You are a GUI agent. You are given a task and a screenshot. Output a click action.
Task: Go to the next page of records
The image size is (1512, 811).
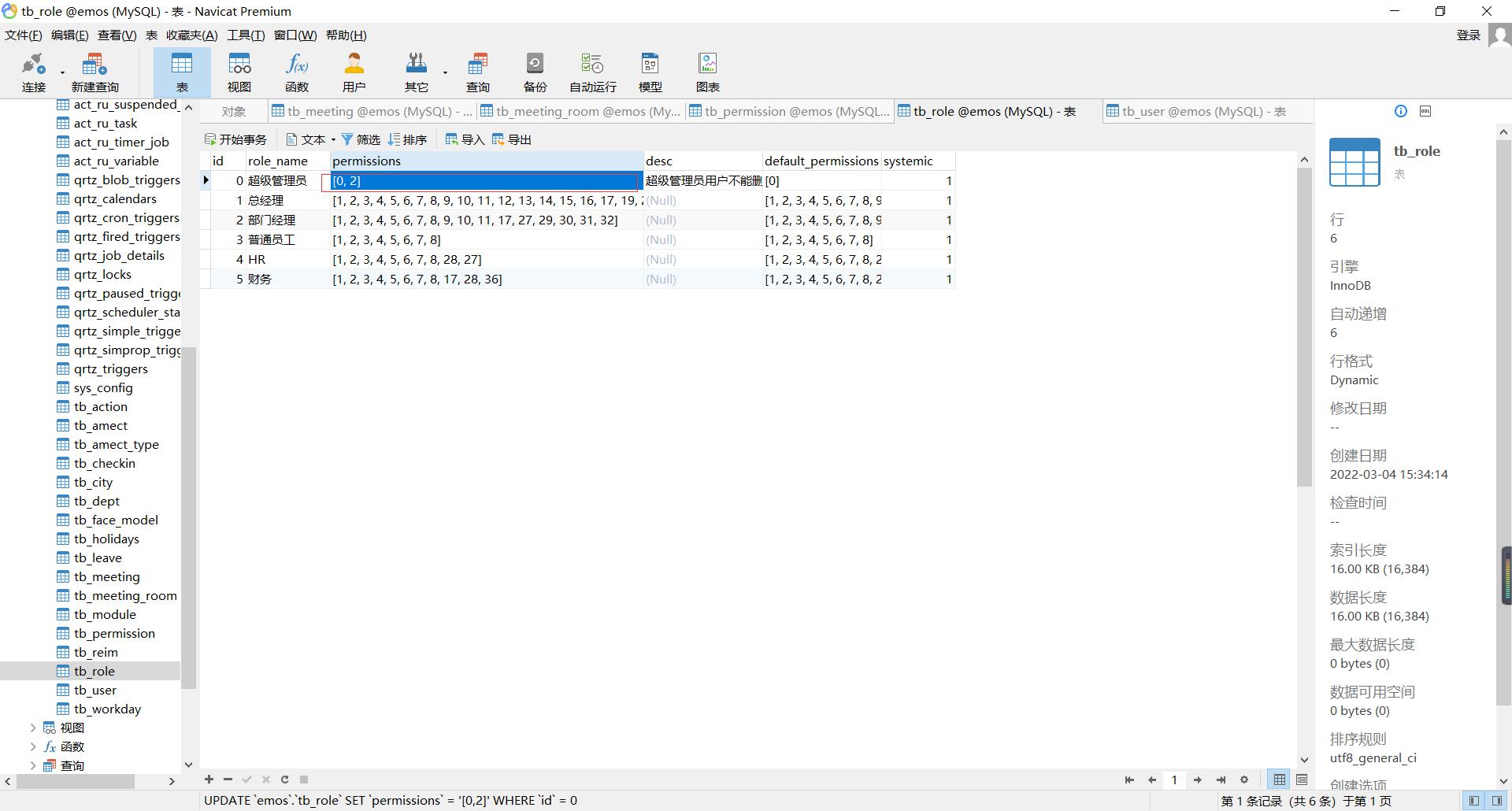coord(1197,780)
